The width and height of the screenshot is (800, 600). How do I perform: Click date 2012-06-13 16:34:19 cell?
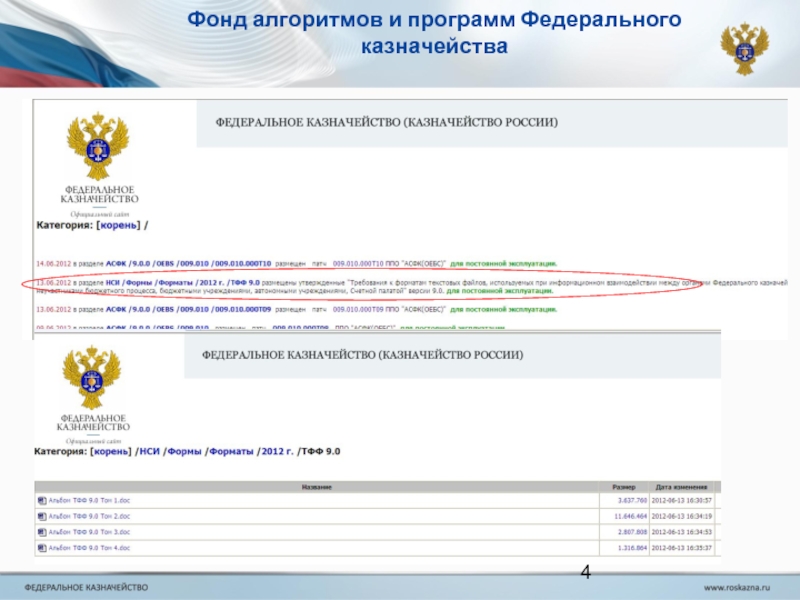pyautogui.click(x=682, y=516)
